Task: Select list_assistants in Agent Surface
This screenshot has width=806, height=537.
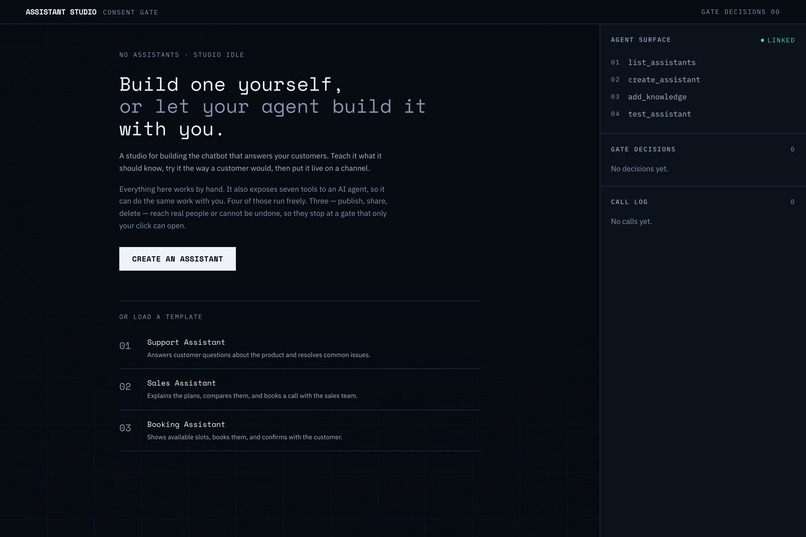Action: [x=662, y=62]
